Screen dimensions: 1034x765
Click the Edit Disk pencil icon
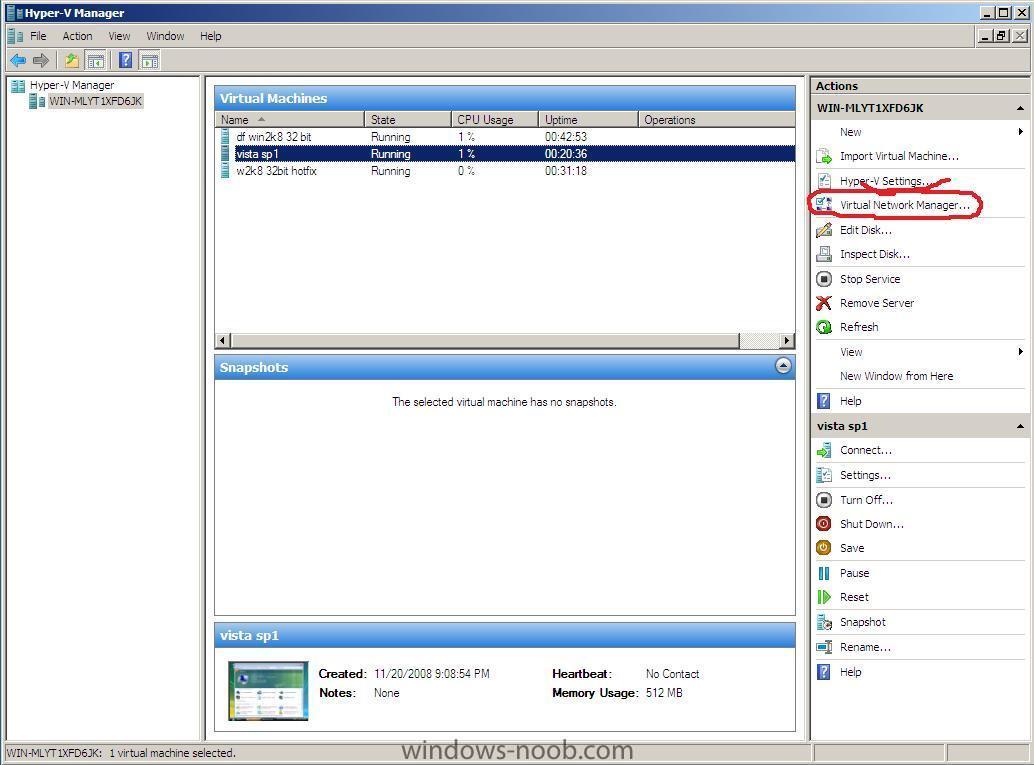point(824,230)
